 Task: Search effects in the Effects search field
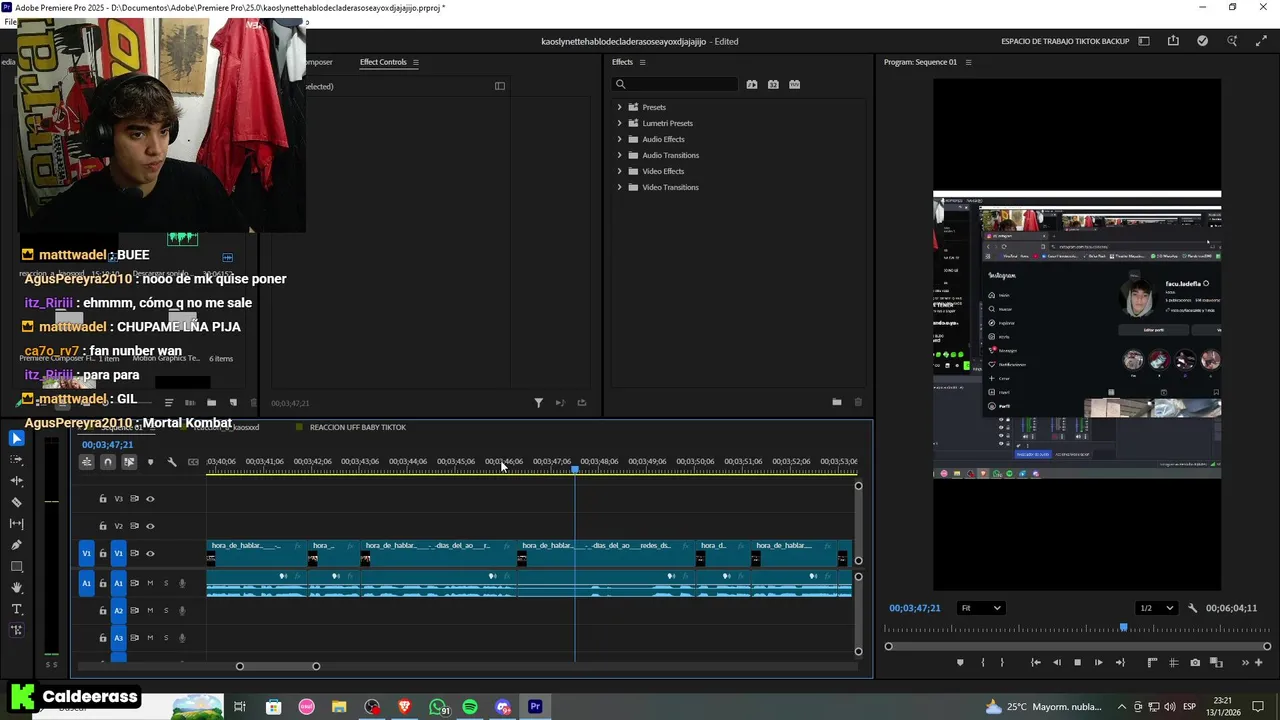[x=676, y=85]
